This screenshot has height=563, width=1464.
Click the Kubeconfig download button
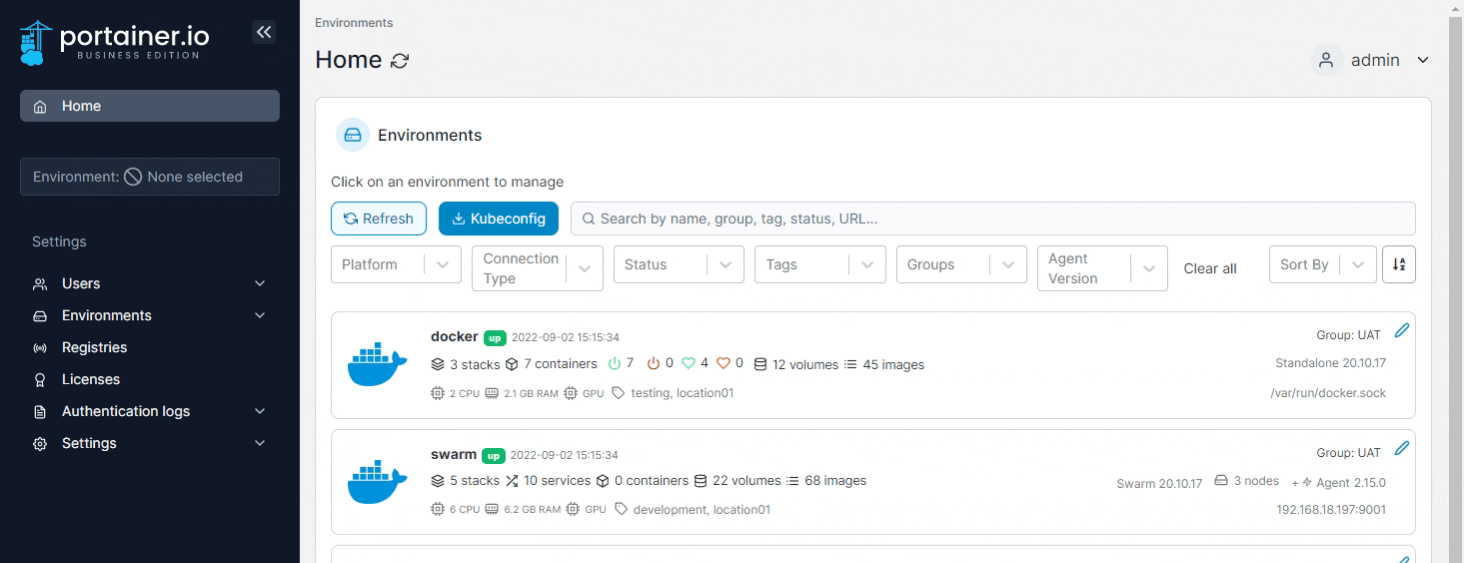pos(498,219)
